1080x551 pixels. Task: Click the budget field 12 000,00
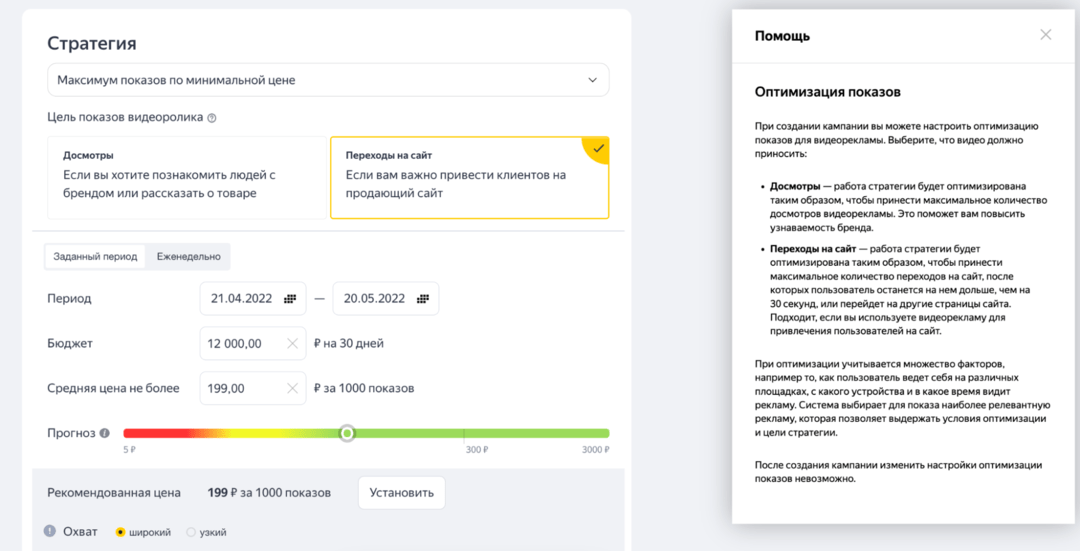pos(253,343)
